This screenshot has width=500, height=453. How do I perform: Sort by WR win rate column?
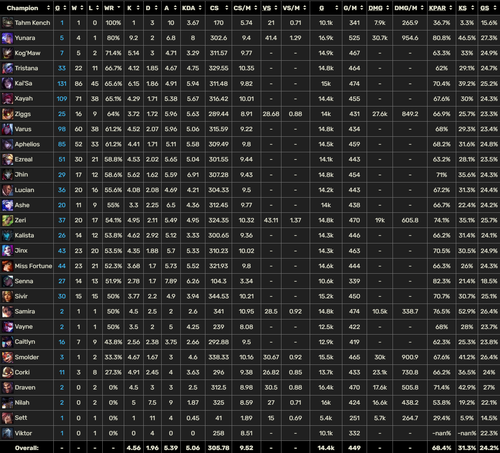(x=112, y=8)
